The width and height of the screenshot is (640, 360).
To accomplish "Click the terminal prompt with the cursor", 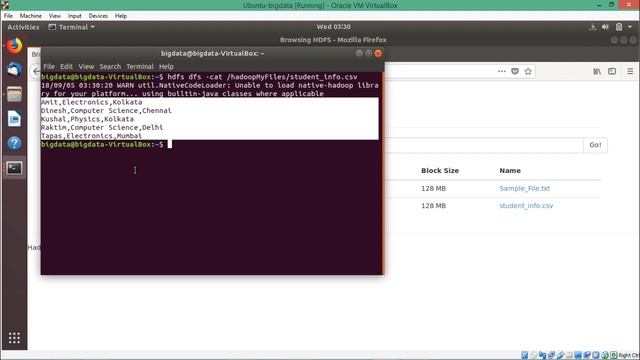I will point(106,144).
